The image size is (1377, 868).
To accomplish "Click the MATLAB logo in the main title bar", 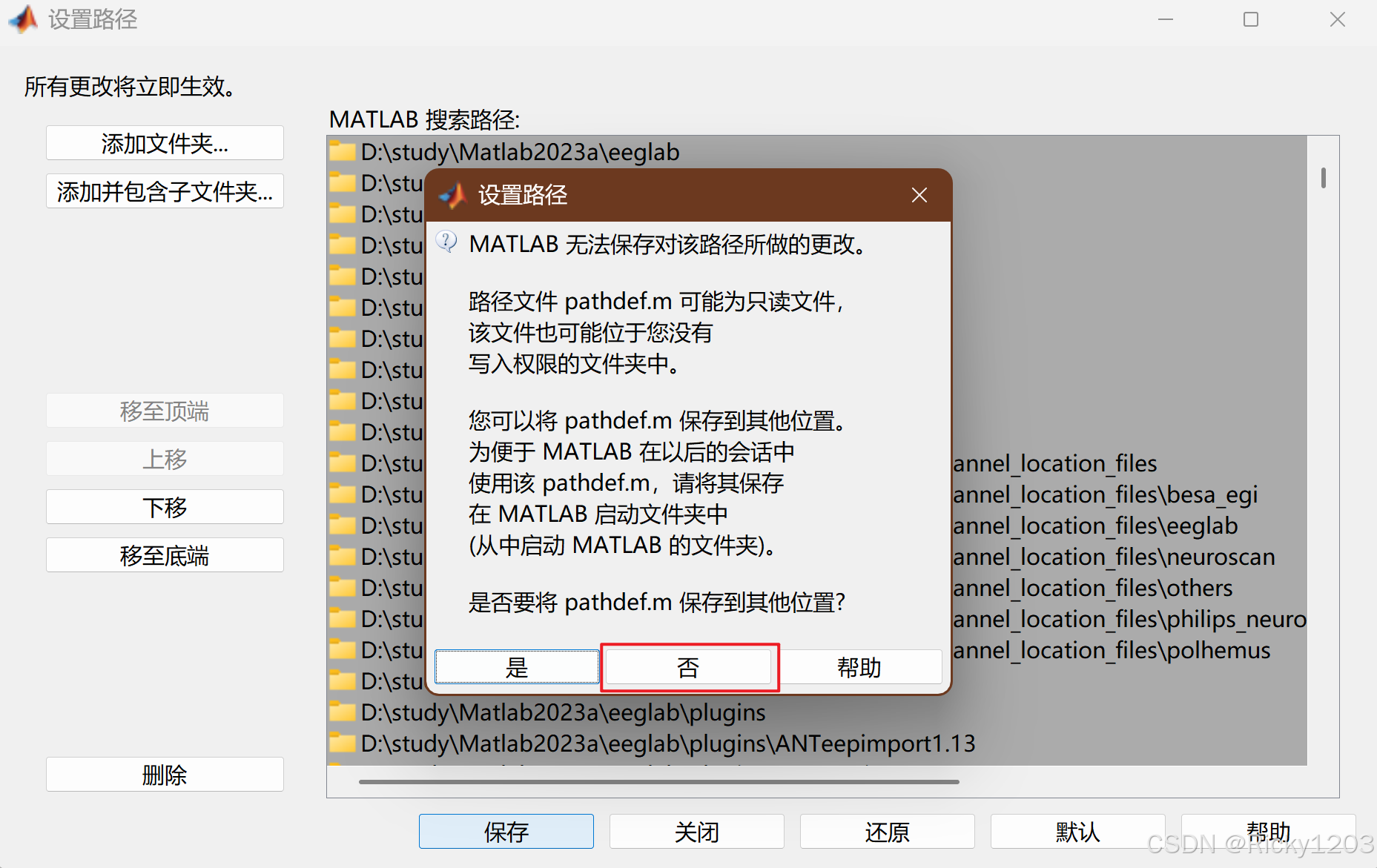I will (22, 19).
